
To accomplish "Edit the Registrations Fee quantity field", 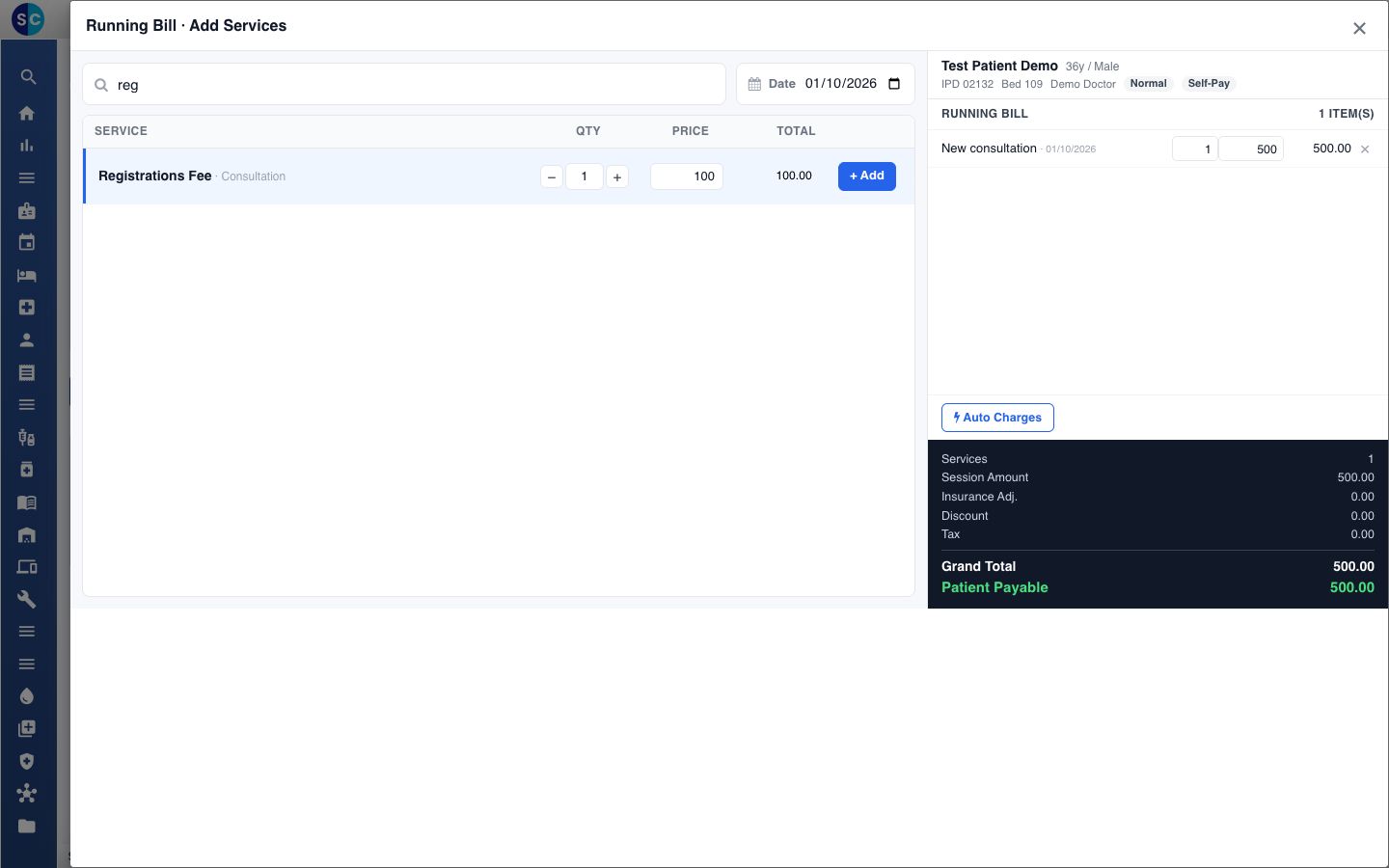I will [585, 176].
